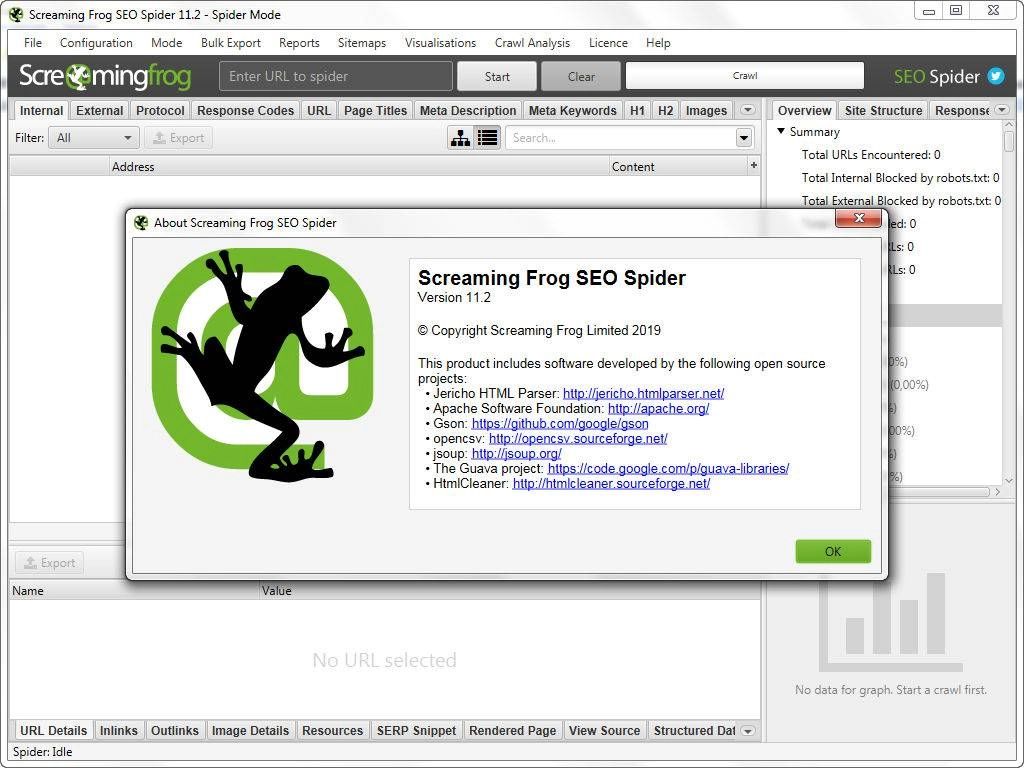Select the Image Details bottom tab
Screen dimensions: 1024x768
coord(250,731)
